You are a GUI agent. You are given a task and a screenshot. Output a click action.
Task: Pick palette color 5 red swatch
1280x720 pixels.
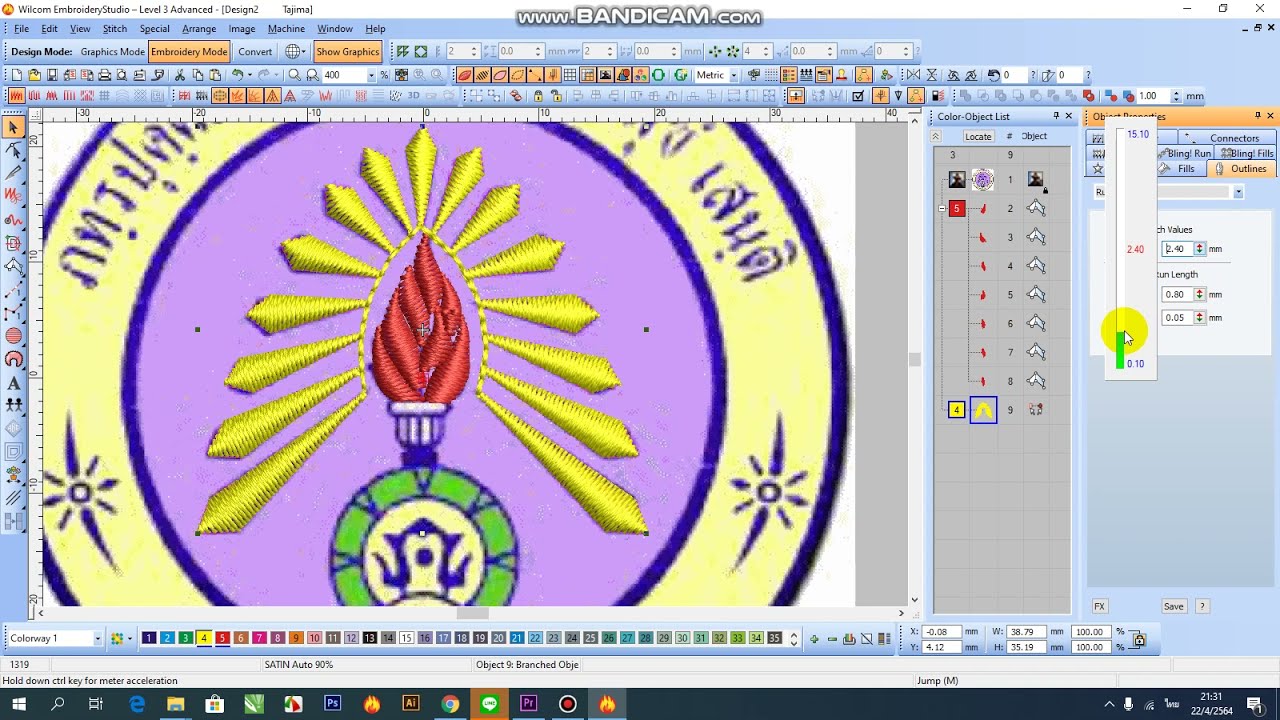[x=222, y=638]
